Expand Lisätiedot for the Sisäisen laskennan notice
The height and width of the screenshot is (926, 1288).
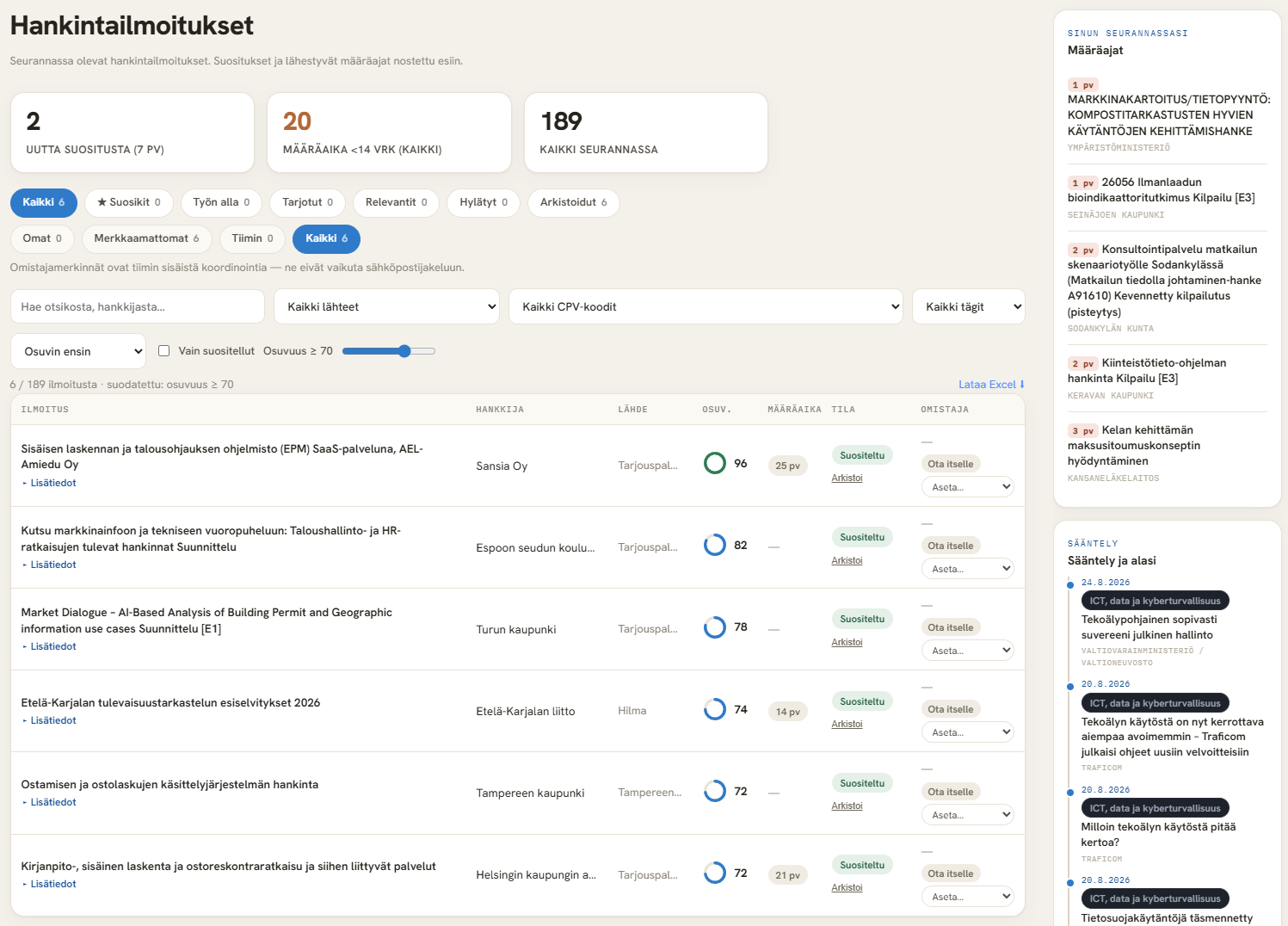(x=49, y=483)
